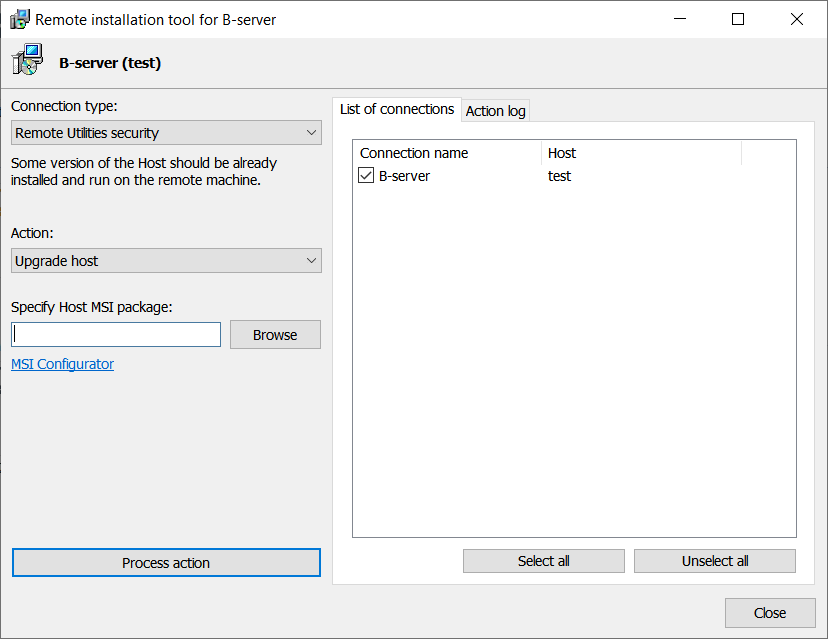Select the test host cell in the B-server row
The image size is (828, 639).
(560, 176)
